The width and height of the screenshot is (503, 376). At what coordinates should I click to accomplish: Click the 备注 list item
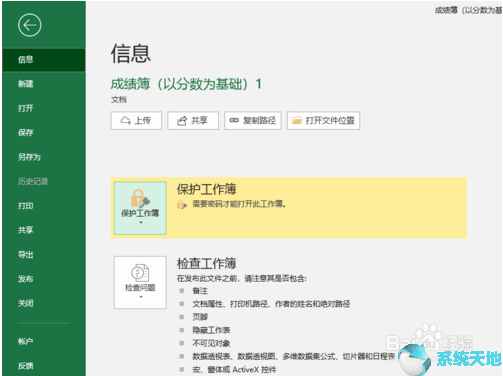point(200,291)
